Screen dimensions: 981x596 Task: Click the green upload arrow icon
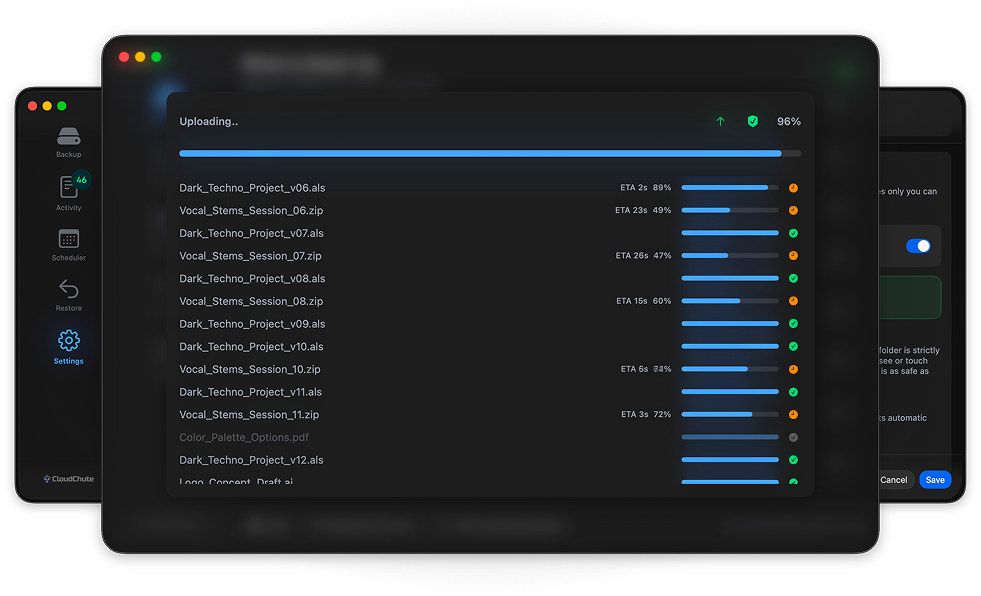tap(719, 121)
